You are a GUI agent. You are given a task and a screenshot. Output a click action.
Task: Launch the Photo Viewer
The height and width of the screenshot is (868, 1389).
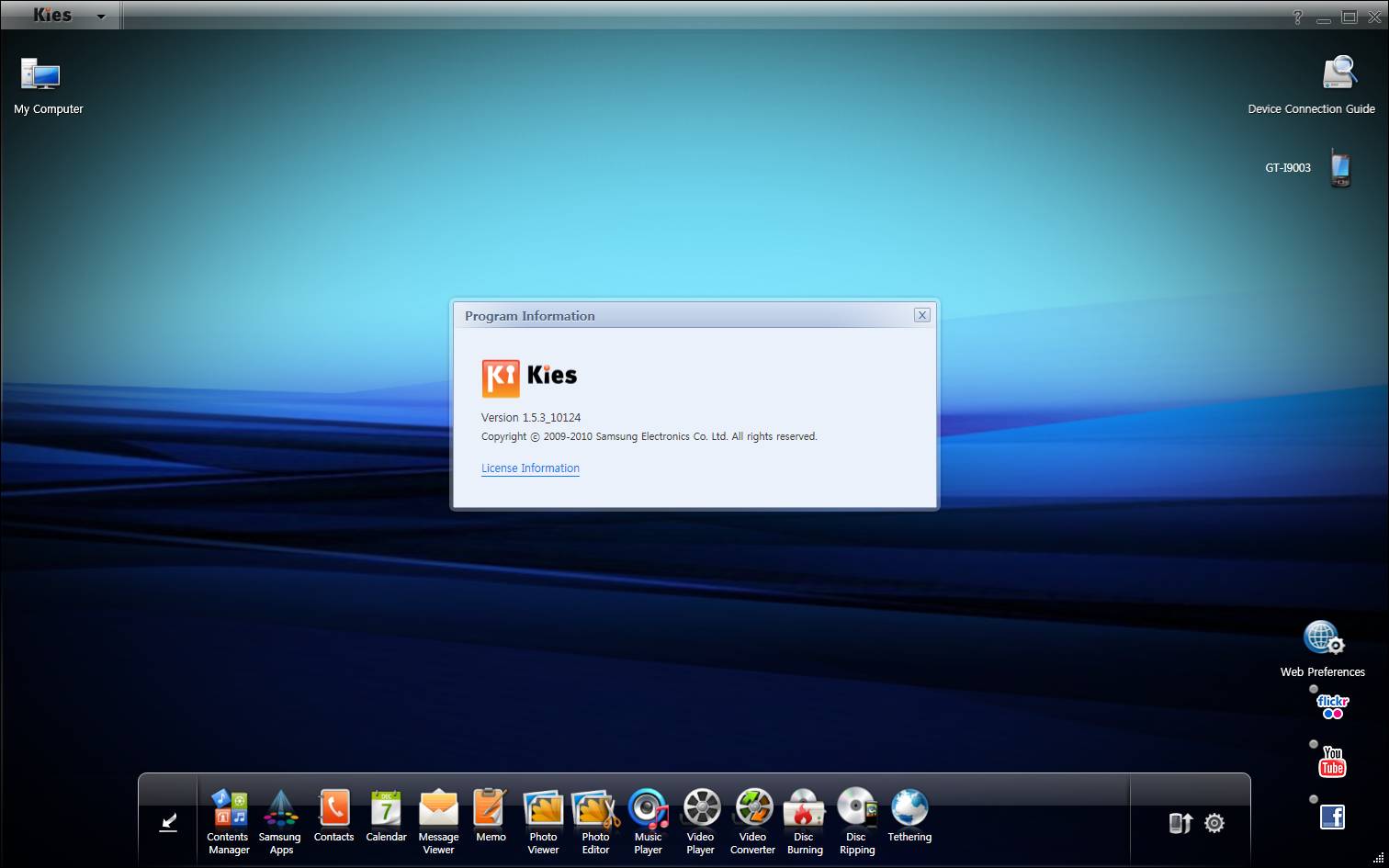[x=543, y=821]
